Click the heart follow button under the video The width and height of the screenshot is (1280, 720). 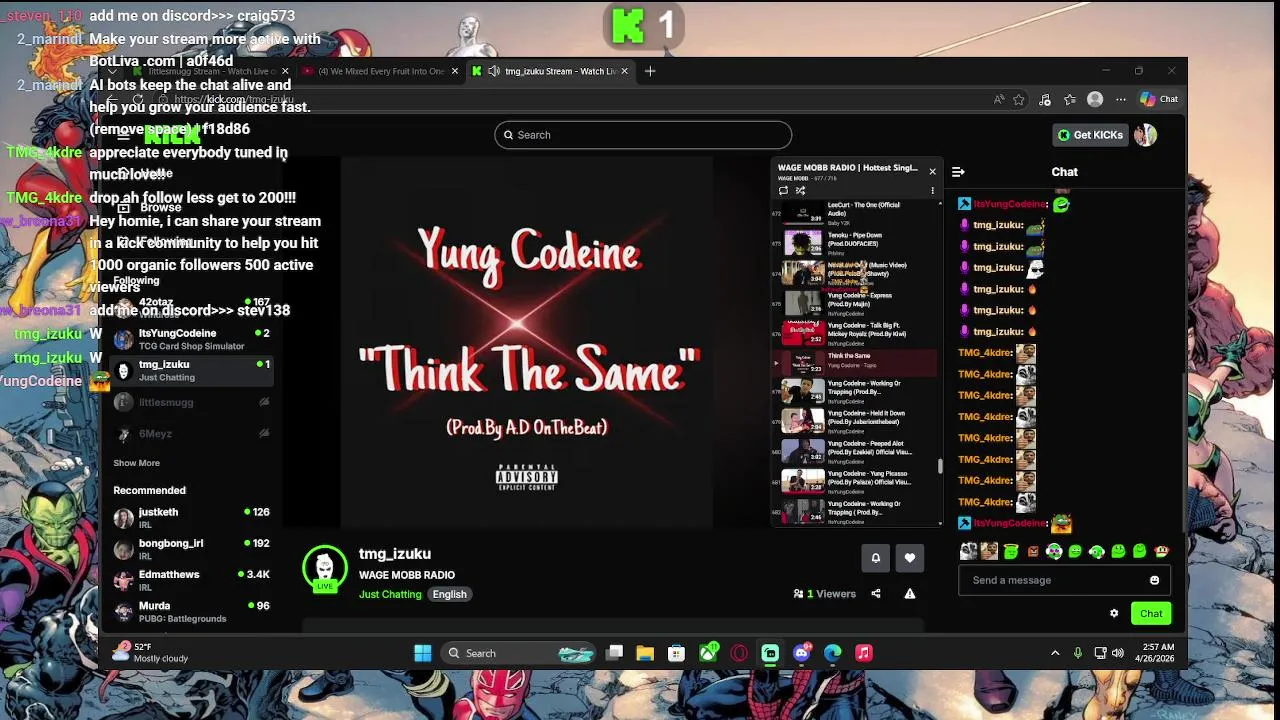[x=910, y=558]
